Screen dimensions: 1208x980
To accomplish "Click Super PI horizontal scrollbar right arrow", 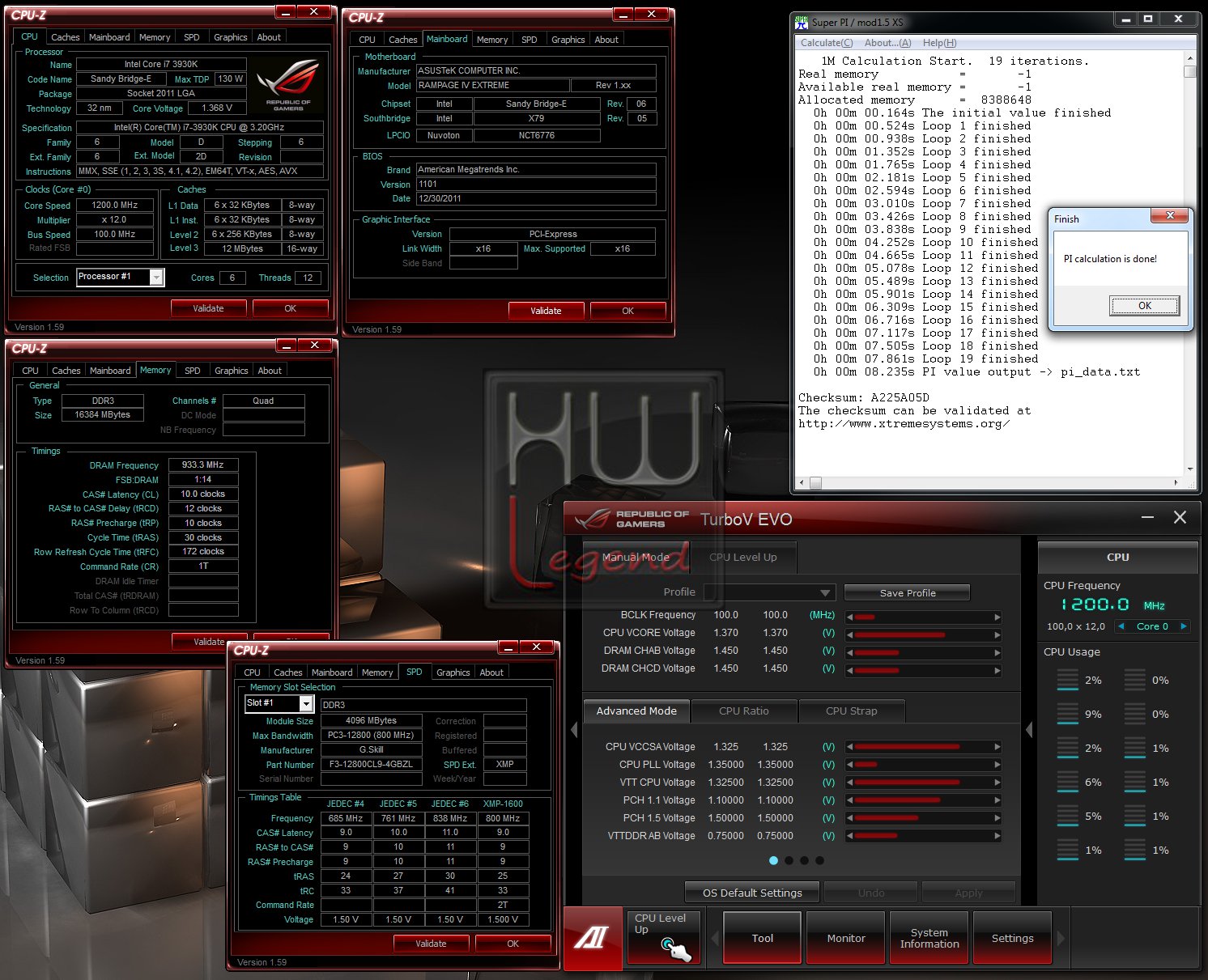I will tap(1176, 483).
